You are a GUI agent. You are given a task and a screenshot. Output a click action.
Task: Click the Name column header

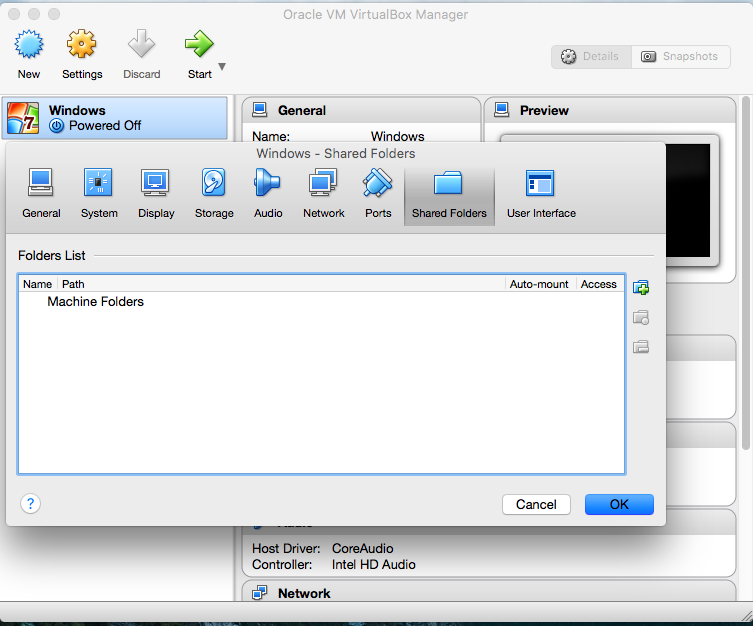point(37,284)
